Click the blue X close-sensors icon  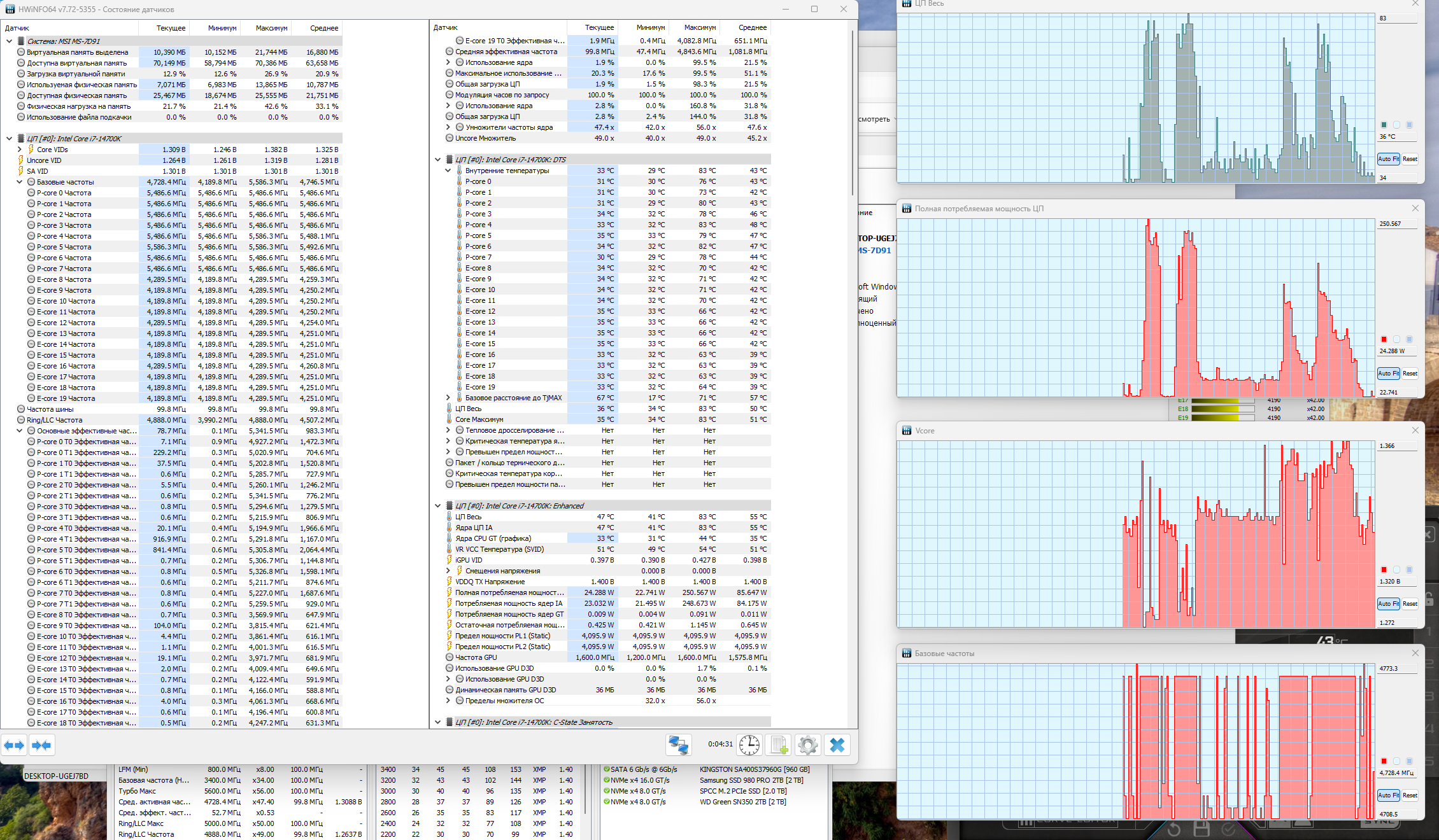tap(837, 745)
